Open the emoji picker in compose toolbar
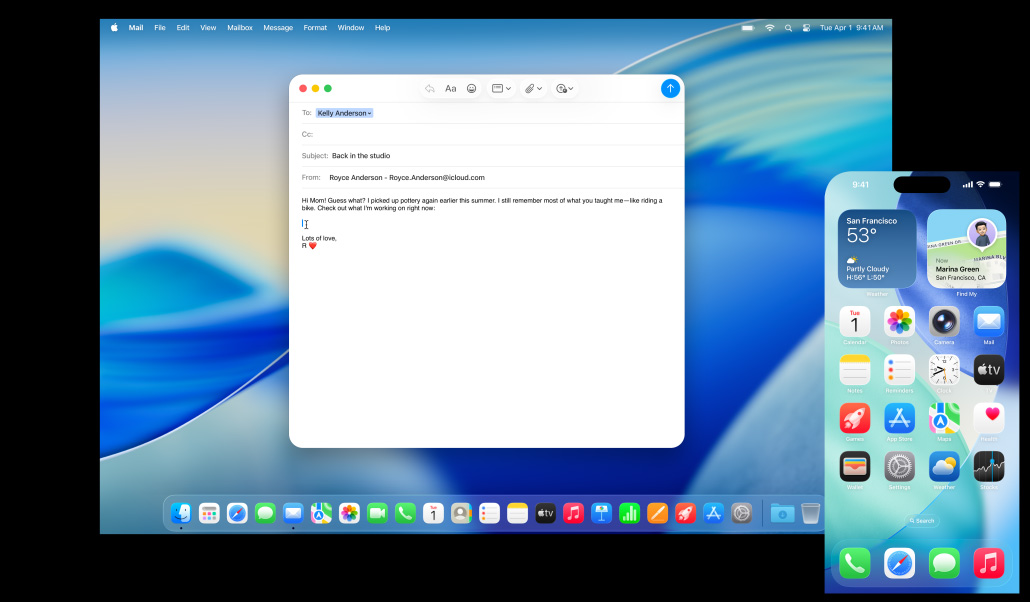 472,89
